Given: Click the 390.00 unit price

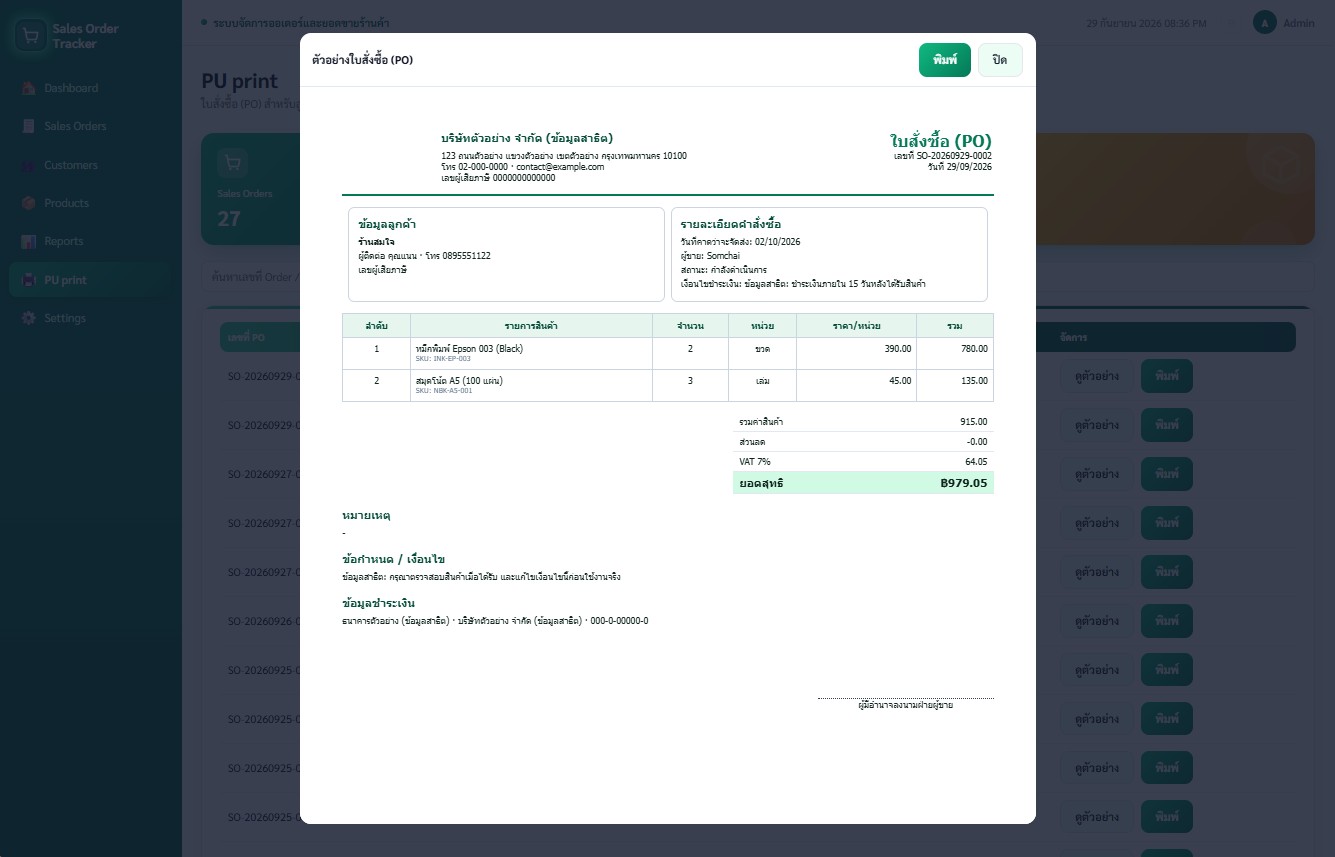Looking at the screenshot, I should tap(898, 349).
